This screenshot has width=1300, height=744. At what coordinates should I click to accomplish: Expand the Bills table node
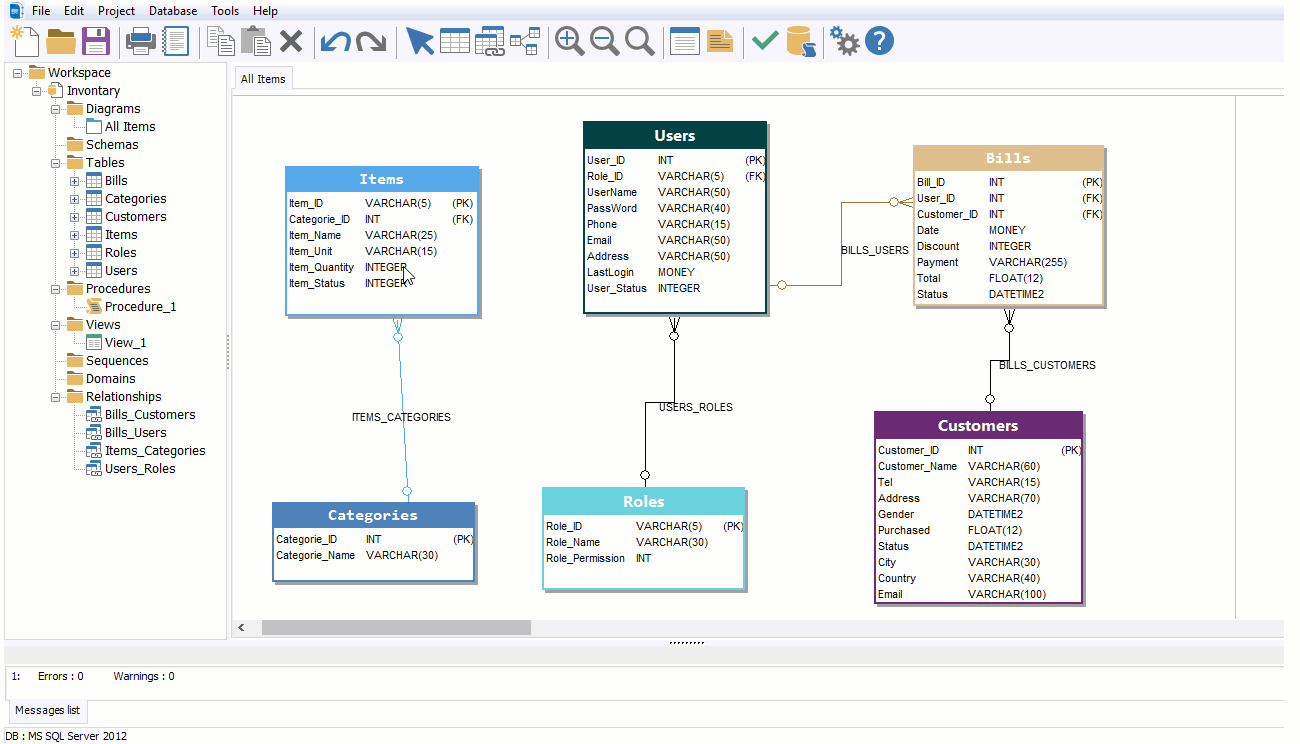pos(72,180)
